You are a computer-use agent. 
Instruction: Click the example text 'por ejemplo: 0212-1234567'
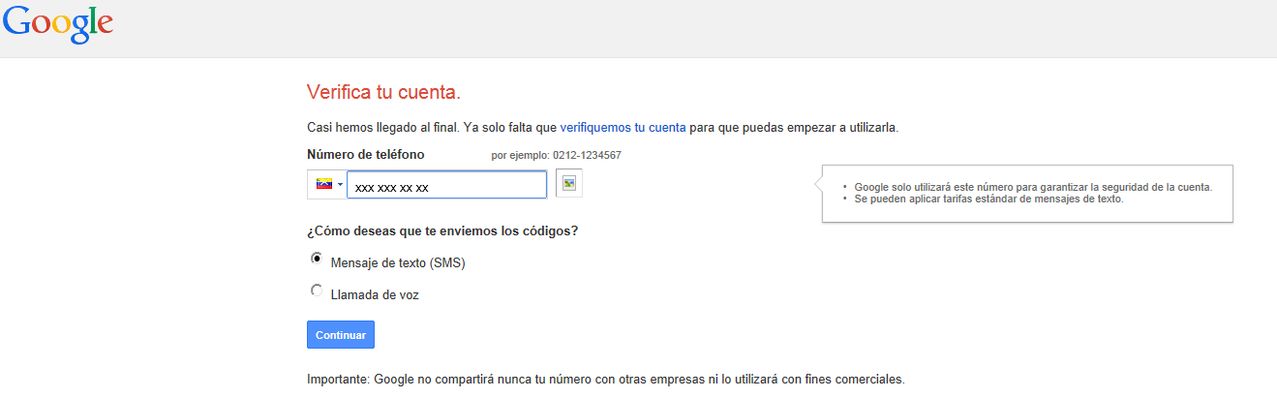click(557, 155)
